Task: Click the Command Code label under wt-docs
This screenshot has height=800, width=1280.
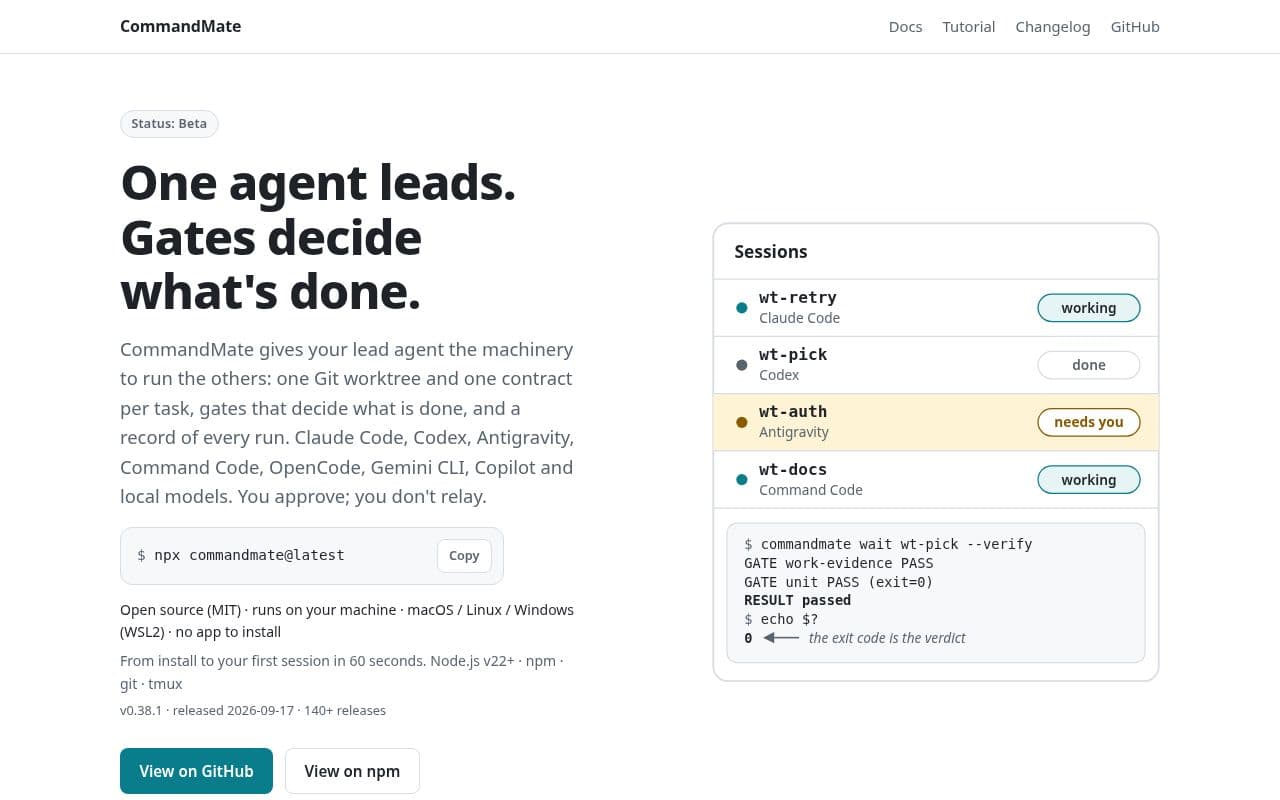Action: pos(810,490)
